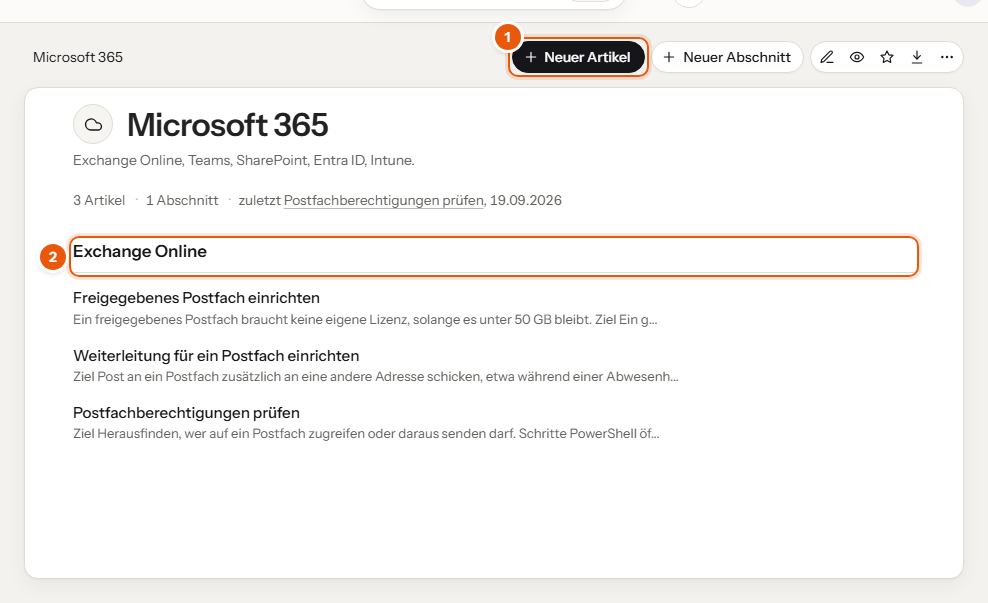Click the summary starting Ziel Post an ein Postfach
Viewport: 988px width, 603px height.
click(376, 377)
